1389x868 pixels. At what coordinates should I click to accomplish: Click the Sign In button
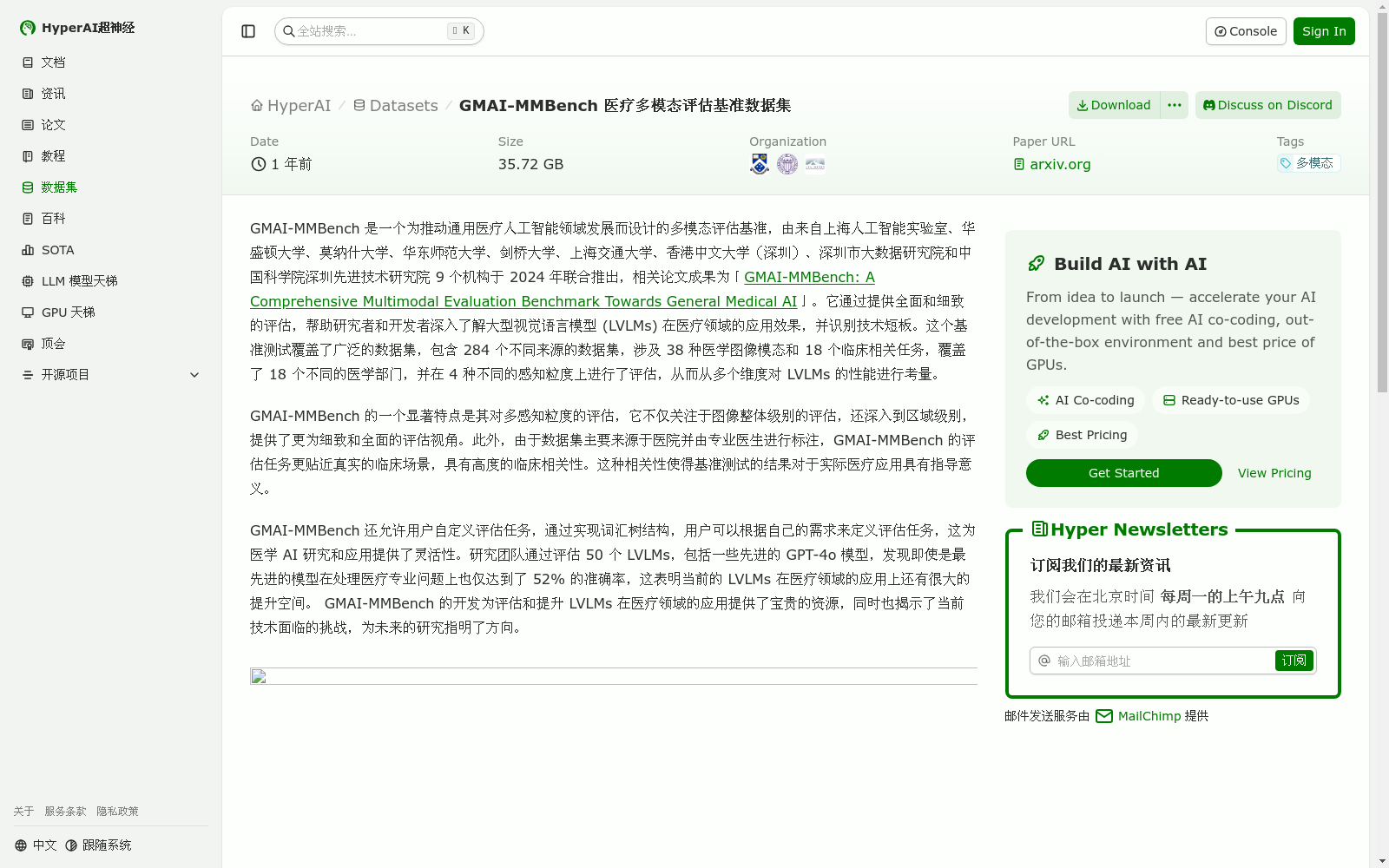click(x=1324, y=31)
